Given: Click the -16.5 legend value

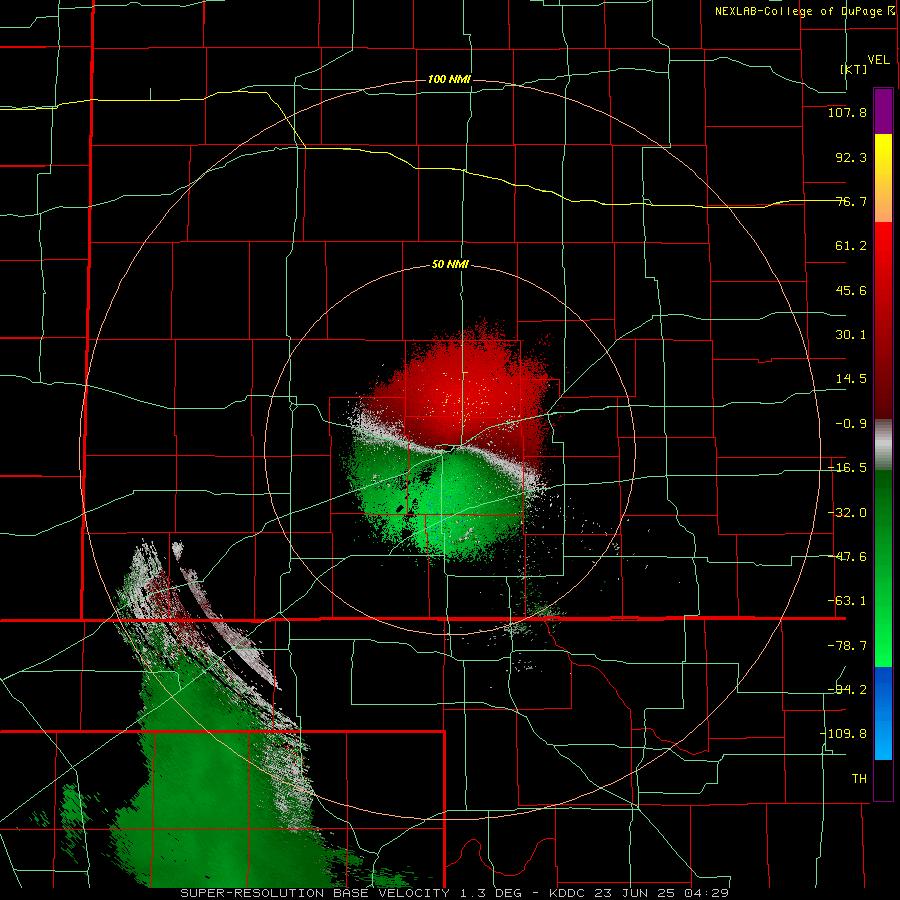Looking at the screenshot, I should coord(847,468).
